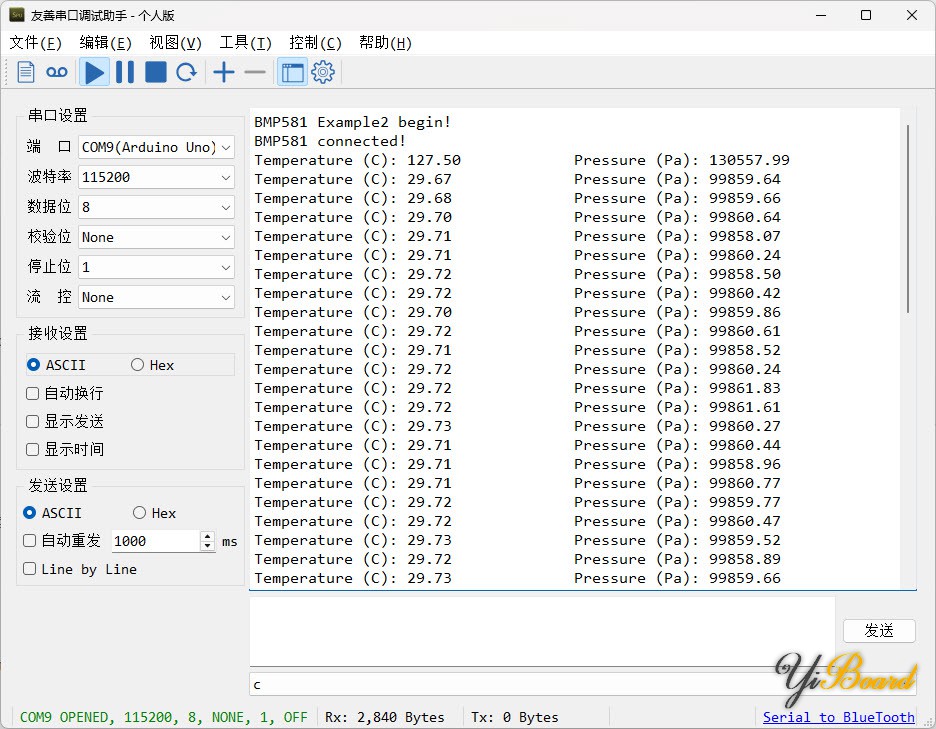Click the refresh/reset toolbar icon
The image size is (936, 729).
(x=187, y=71)
